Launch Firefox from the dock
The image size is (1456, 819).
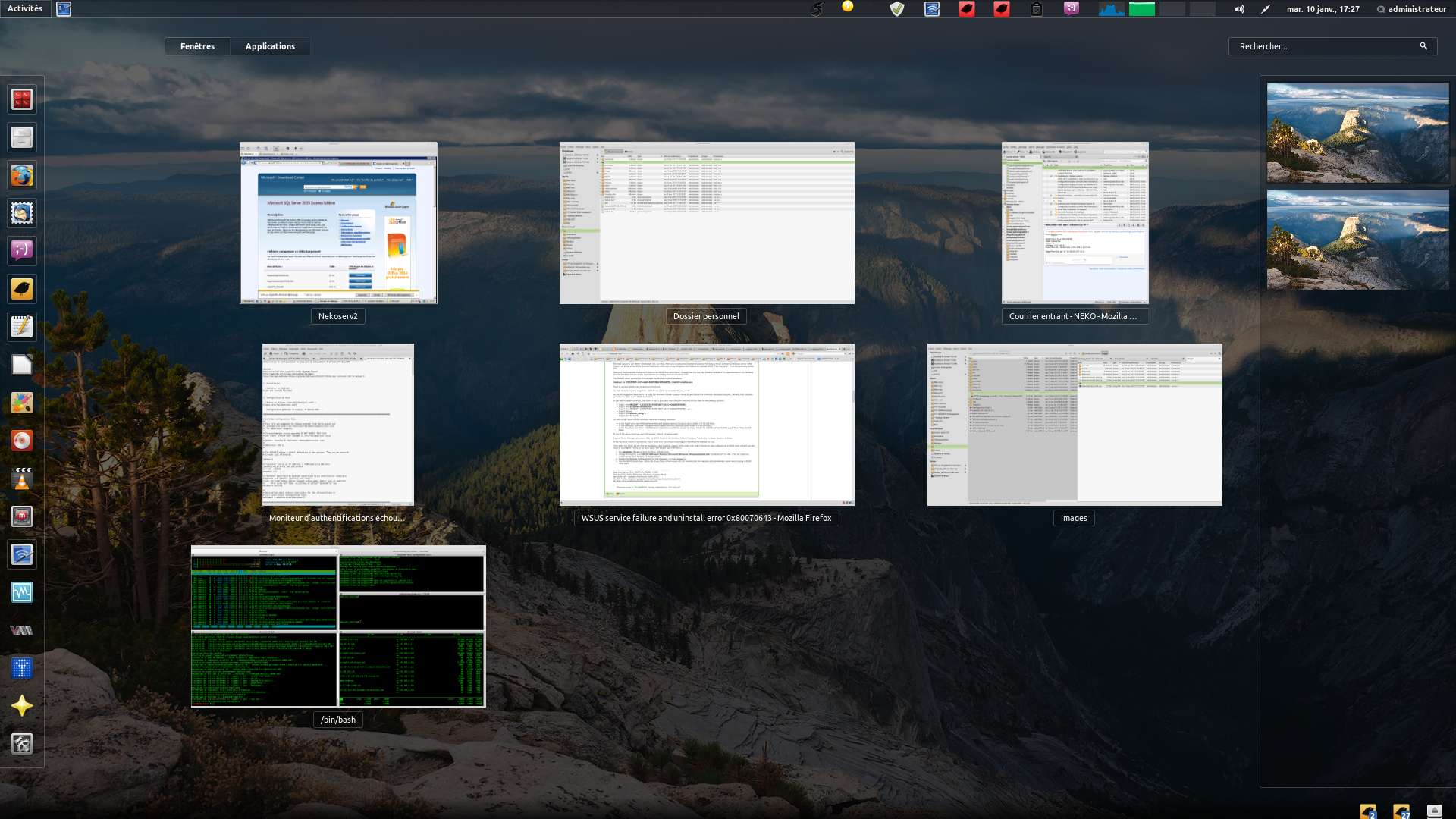(22, 175)
